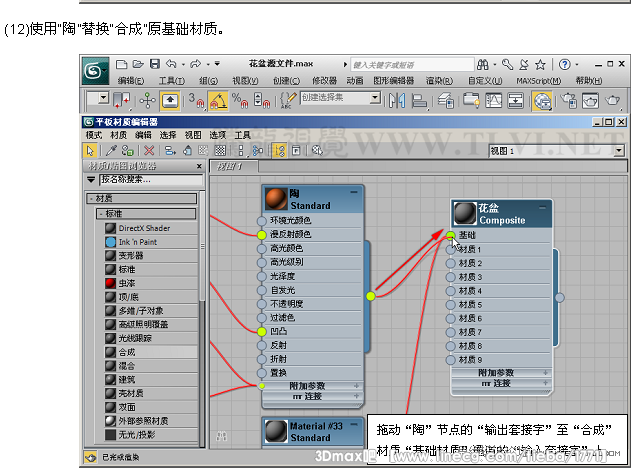Click the Align tool icon
Image resolution: width=636 pixels, height=473 pixels.
tap(419, 101)
